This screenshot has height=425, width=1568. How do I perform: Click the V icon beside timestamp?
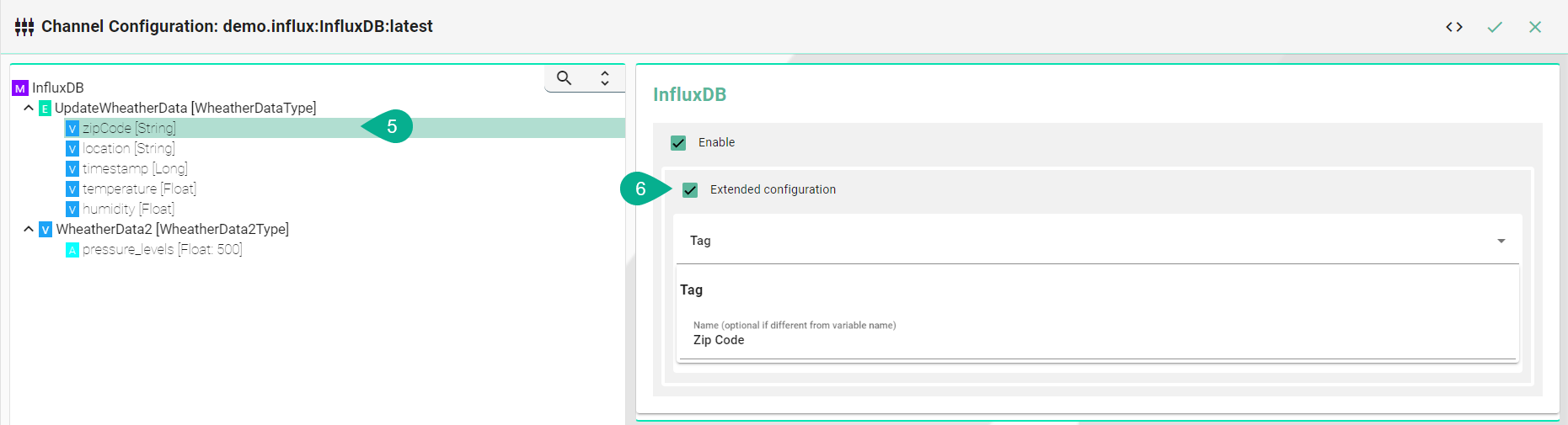[x=72, y=169]
